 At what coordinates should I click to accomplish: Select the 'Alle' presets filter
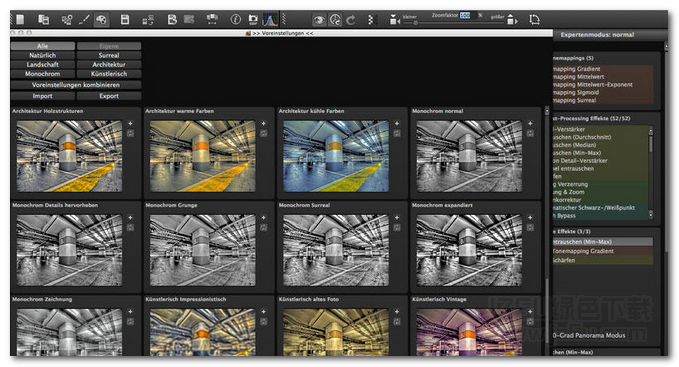coord(42,46)
